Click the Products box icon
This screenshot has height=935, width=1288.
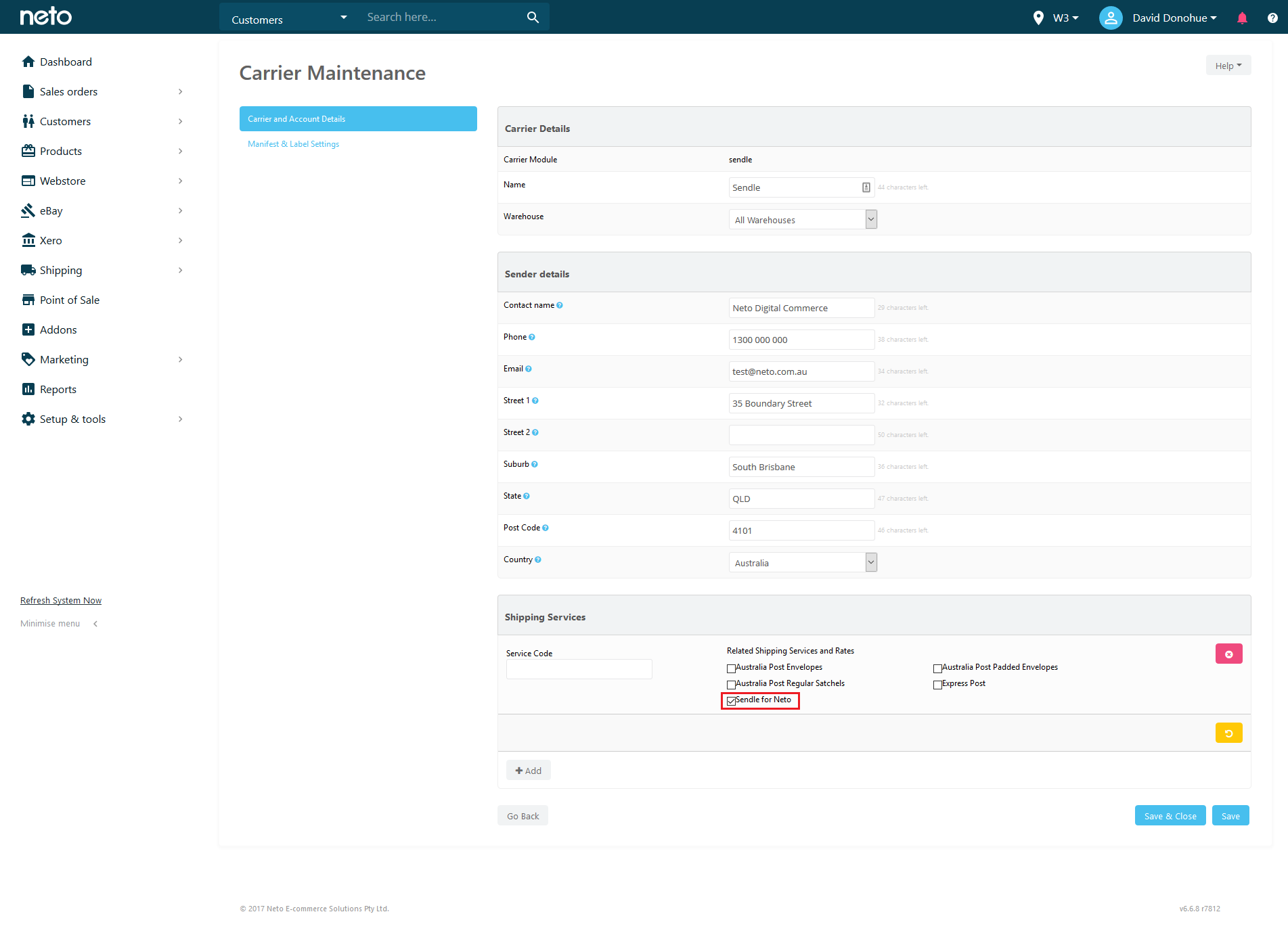pos(28,151)
